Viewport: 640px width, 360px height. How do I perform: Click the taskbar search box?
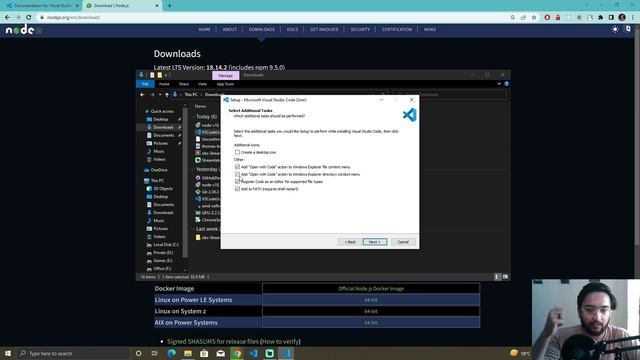click(73, 353)
